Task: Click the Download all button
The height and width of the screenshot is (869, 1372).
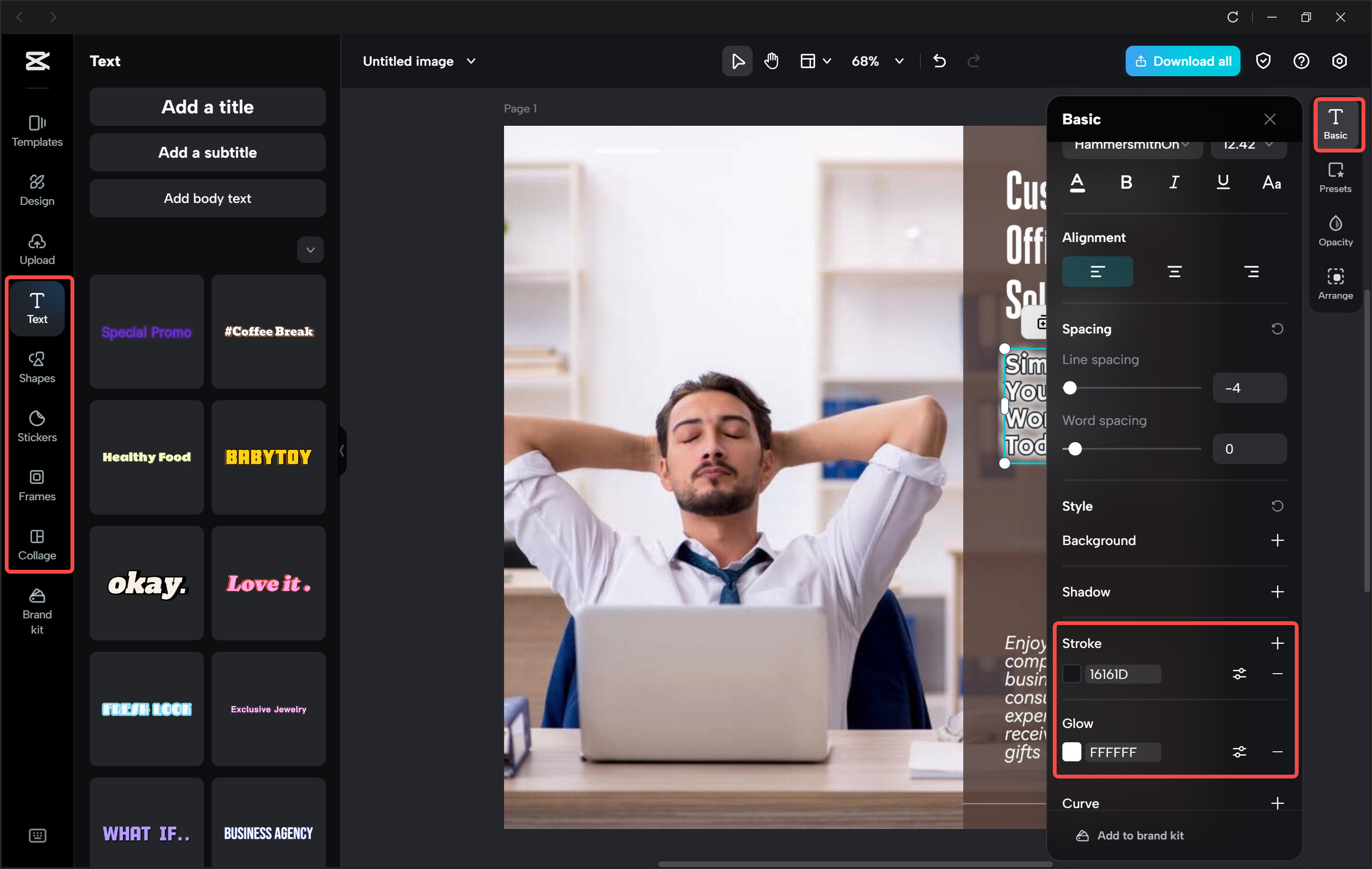Action: coord(1182,61)
